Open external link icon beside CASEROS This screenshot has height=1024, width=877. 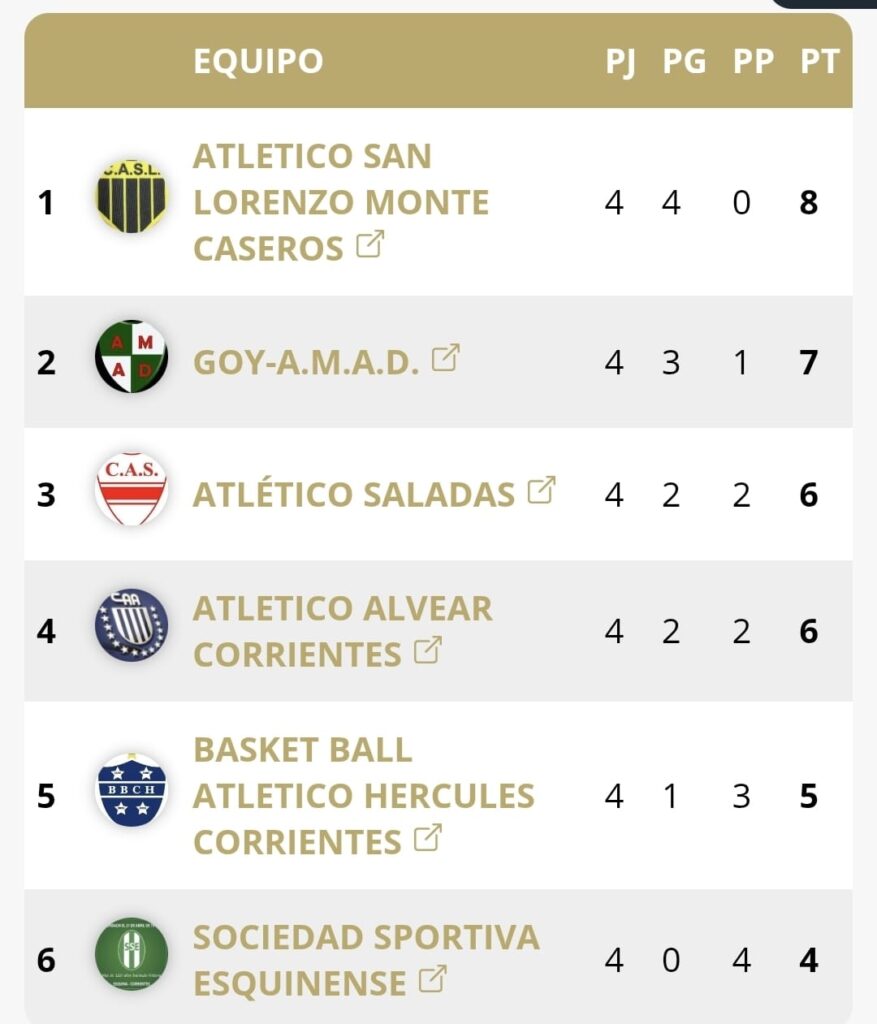pyautogui.click(x=370, y=244)
